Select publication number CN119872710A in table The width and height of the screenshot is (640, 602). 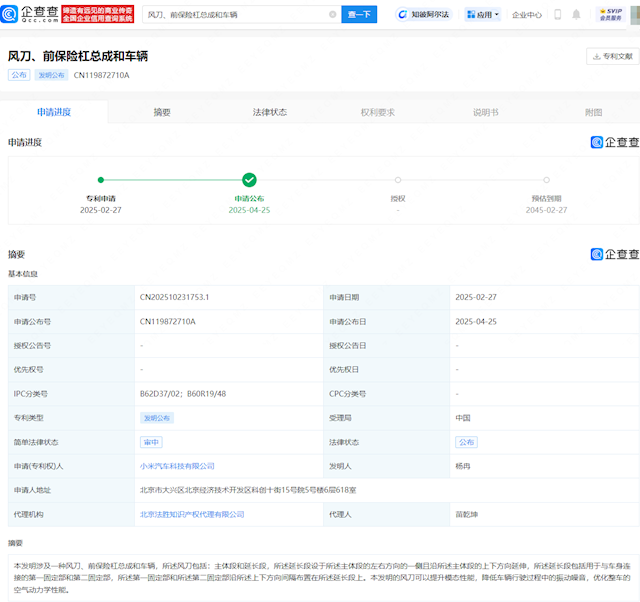pyautogui.click(x=168, y=322)
